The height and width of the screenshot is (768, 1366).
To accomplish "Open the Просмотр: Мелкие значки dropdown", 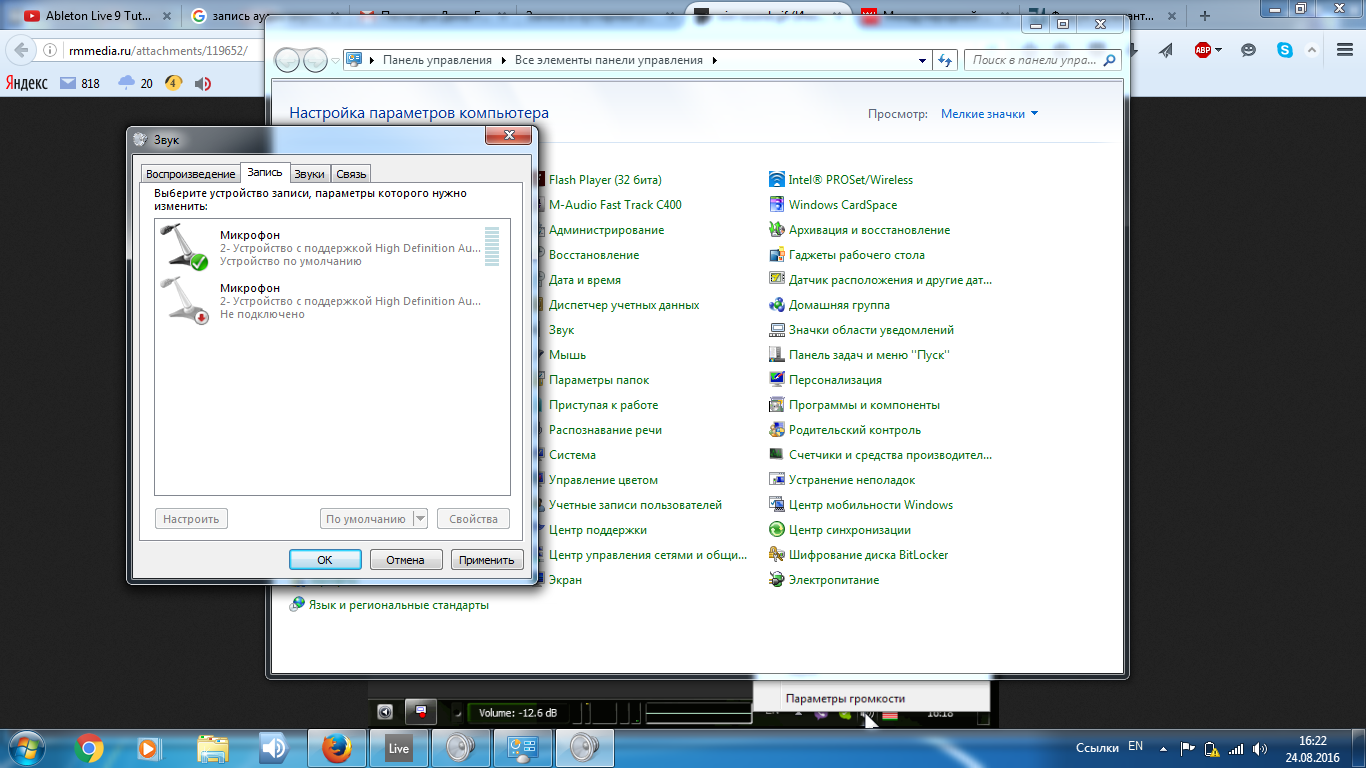I will click(x=989, y=114).
